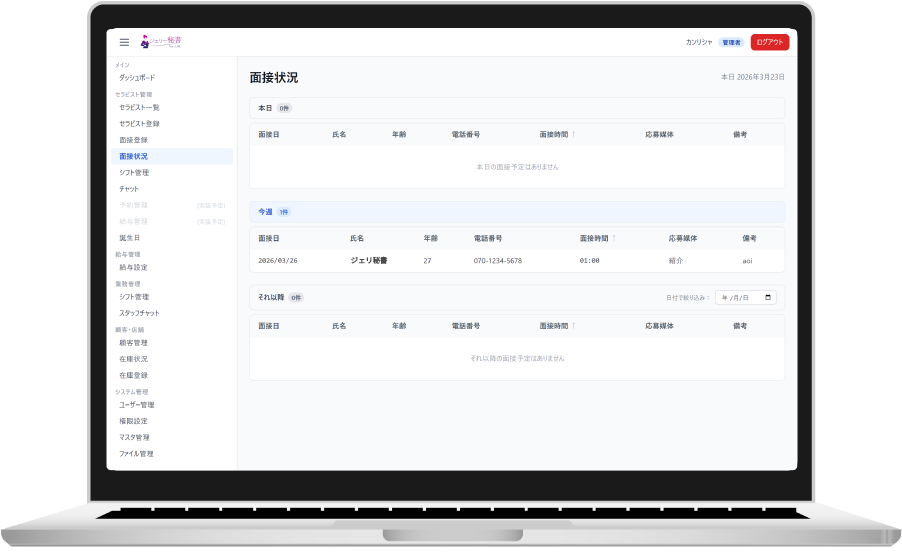The width and height of the screenshot is (902, 556).
Task: Open ユーザー管理 under システム管理
Action: [x=136, y=405]
